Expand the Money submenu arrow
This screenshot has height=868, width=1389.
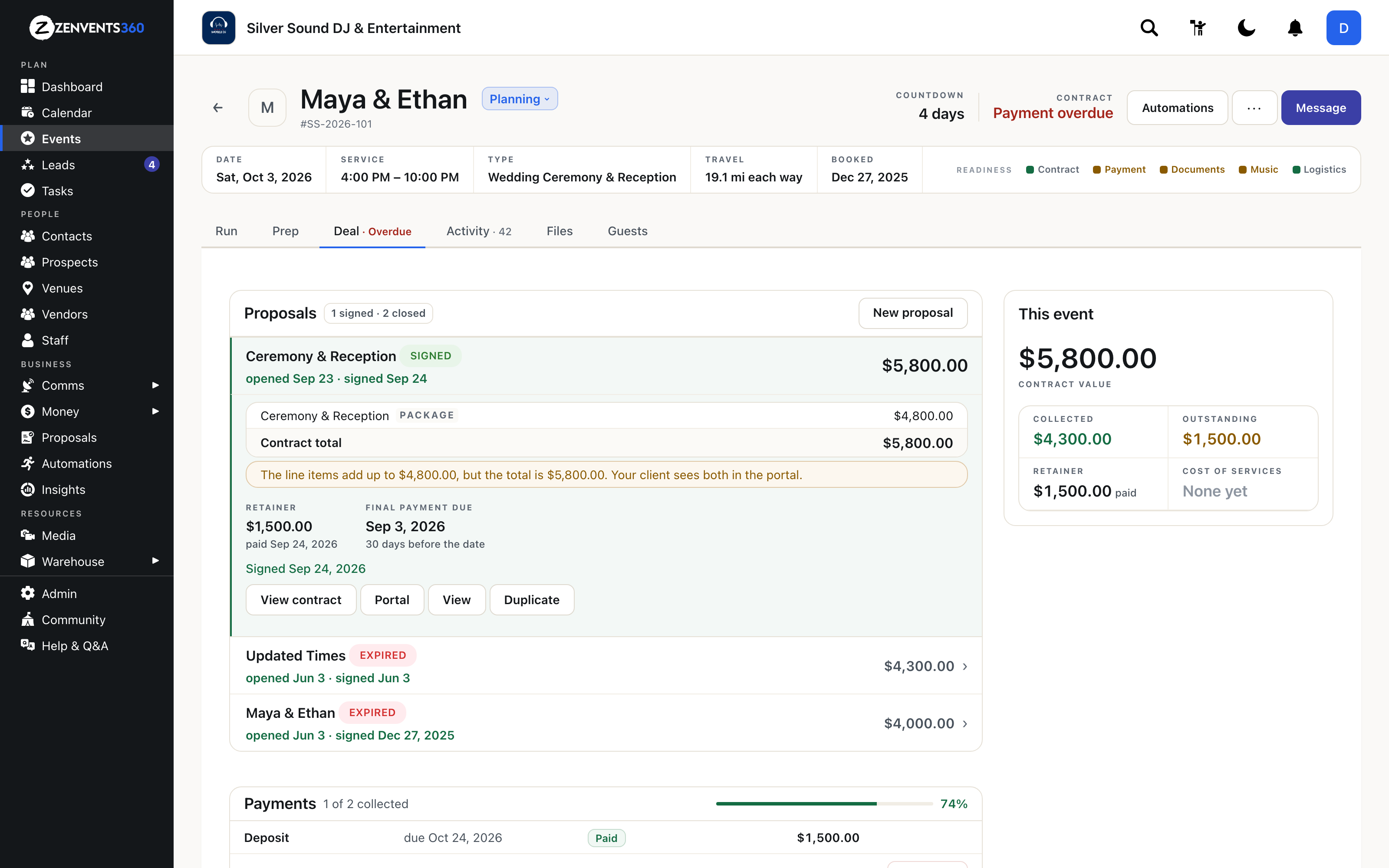(155, 411)
